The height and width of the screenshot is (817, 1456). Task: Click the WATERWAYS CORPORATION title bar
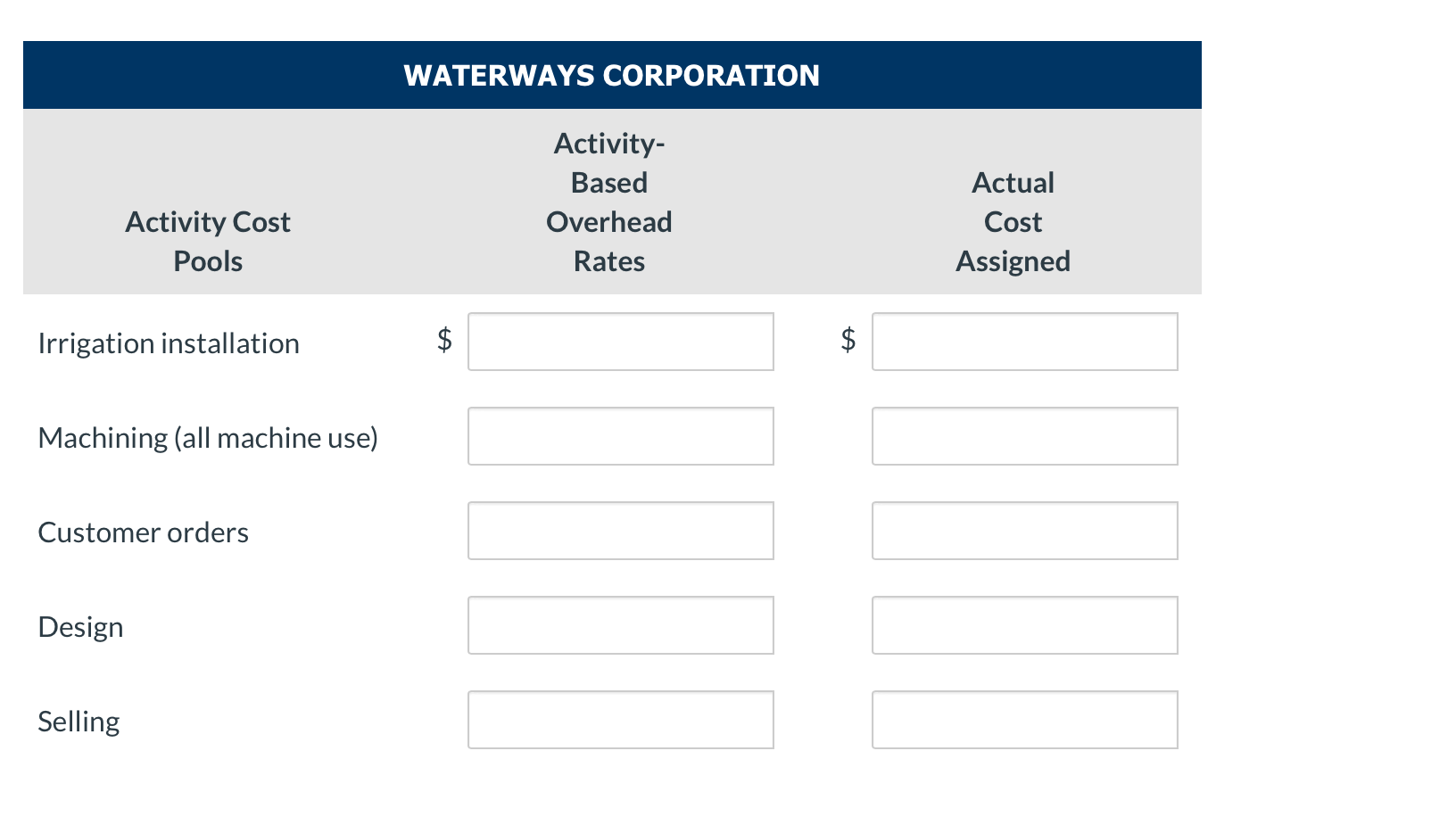[x=612, y=75]
